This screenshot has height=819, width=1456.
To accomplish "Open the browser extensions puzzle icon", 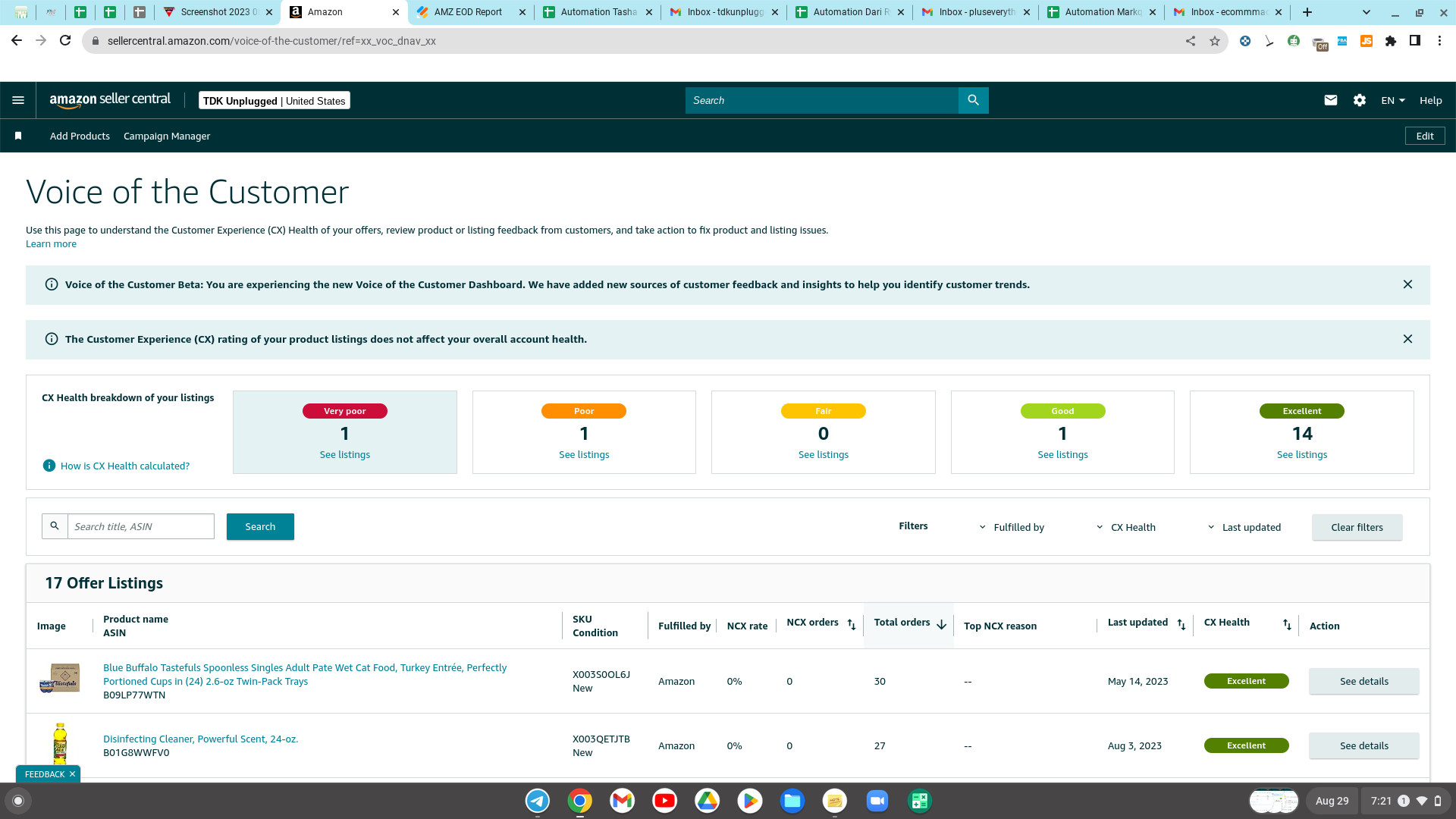I will (1391, 41).
